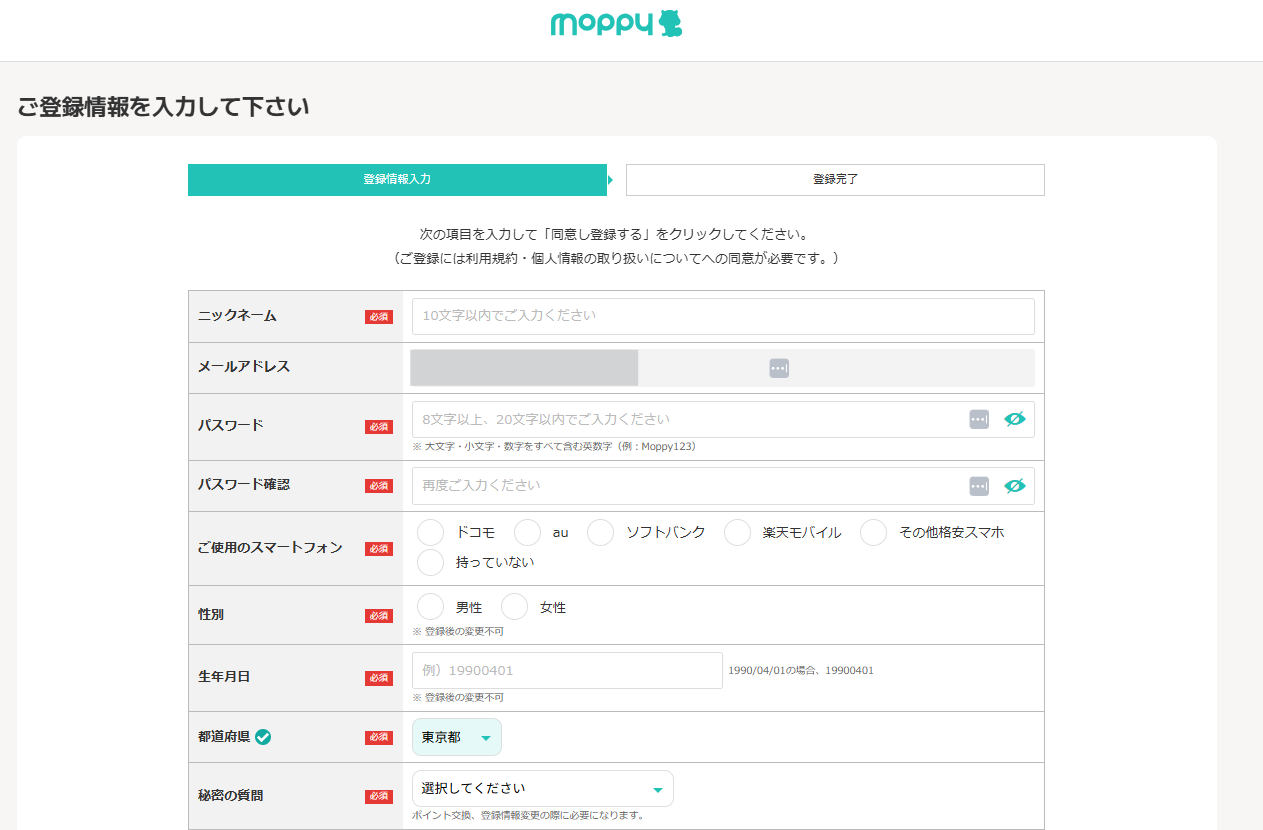Show password in パスワード確認 field via eye icon
This screenshot has height=830, width=1263.
tap(1015, 486)
